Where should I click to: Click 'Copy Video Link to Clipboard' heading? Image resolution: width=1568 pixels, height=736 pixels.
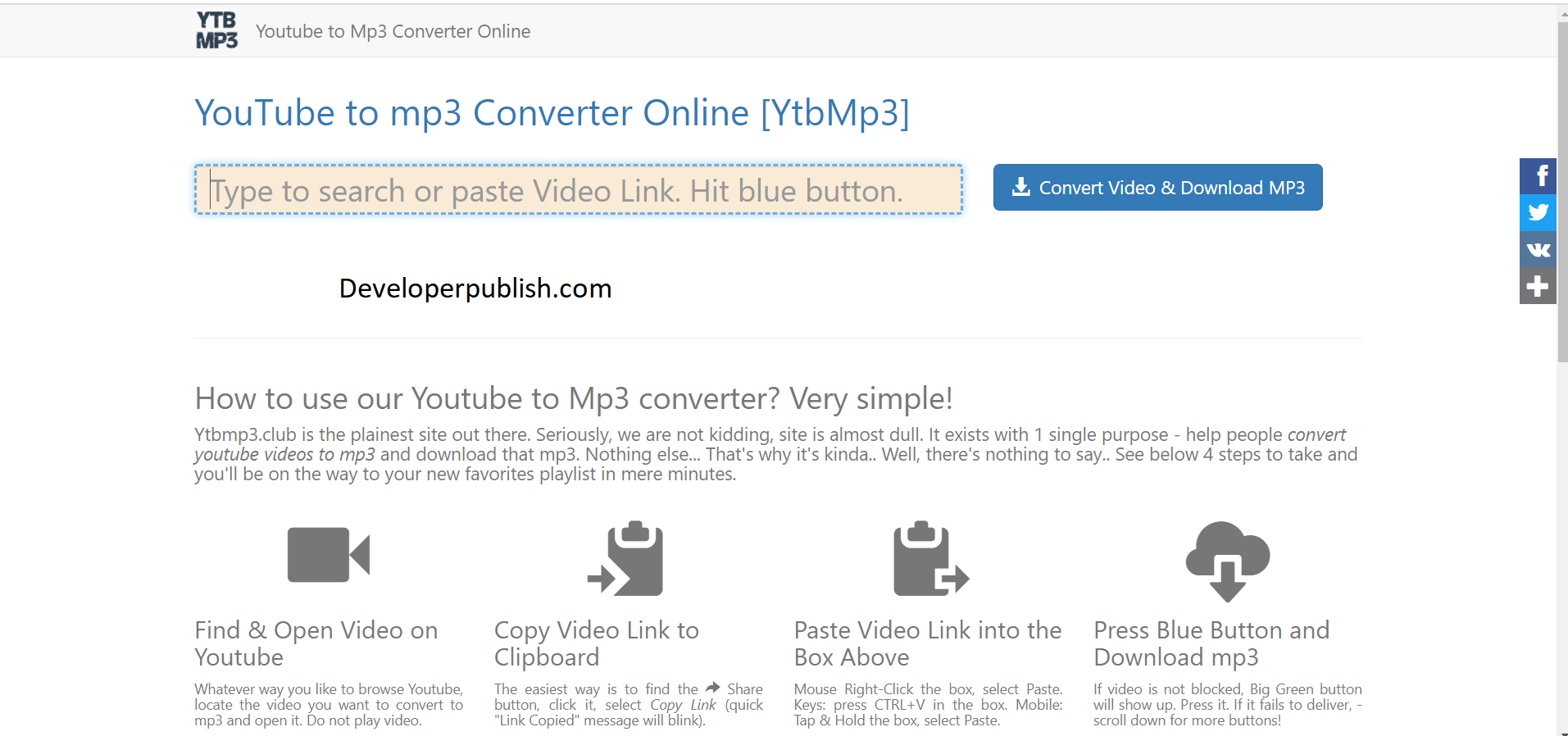click(597, 643)
